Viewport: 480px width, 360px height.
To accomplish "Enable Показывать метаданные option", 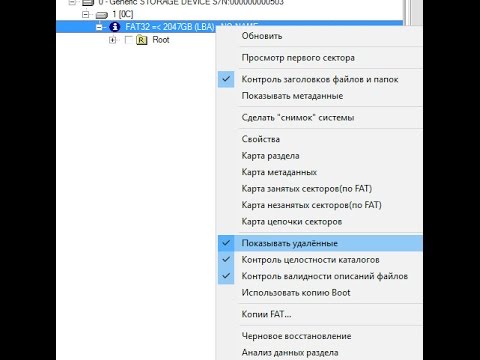I will coord(320,96).
